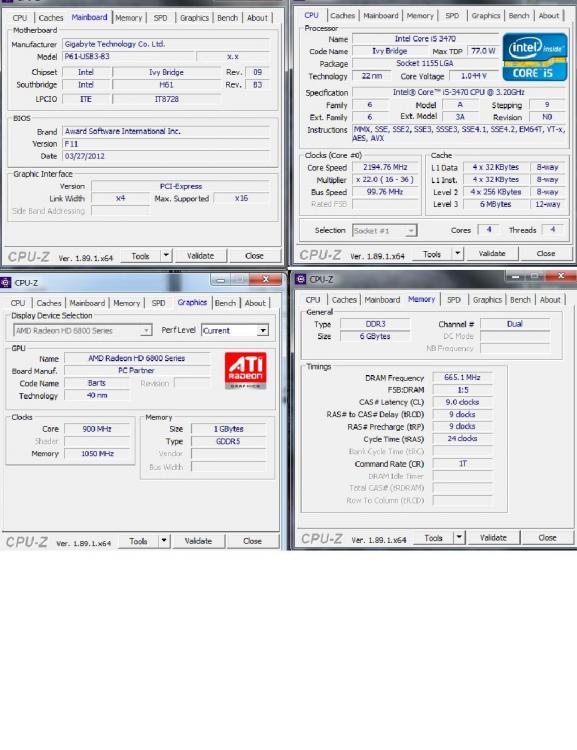The height and width of the screenshot is (750, 577).
Task: Click the BIOS date 03/27/2012 field
Action: (x=166, y=156)
